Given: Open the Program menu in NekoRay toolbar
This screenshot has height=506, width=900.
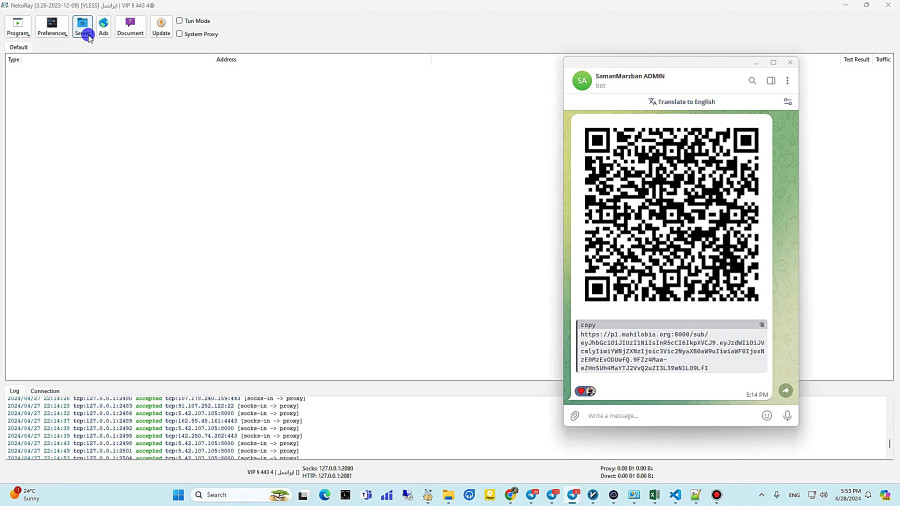Looking at the screenshot, I should tap(18, 26).
